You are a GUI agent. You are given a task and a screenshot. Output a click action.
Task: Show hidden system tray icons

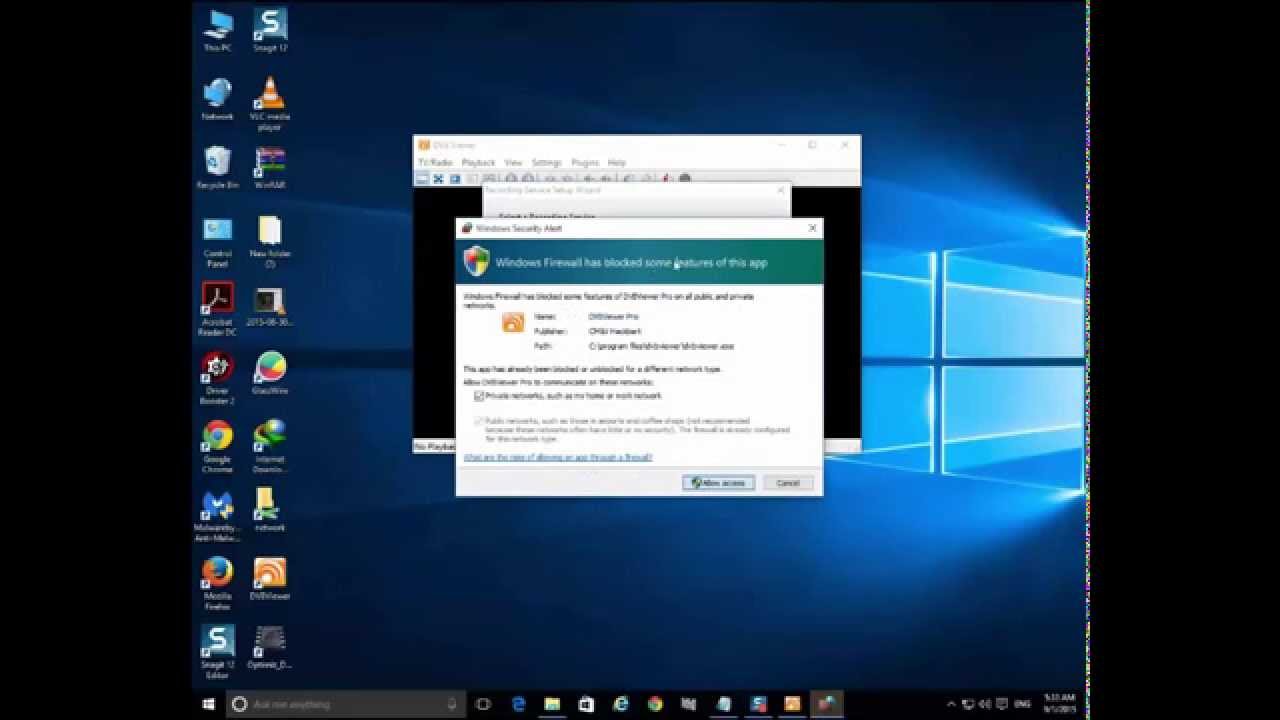(x=952, y=704)
